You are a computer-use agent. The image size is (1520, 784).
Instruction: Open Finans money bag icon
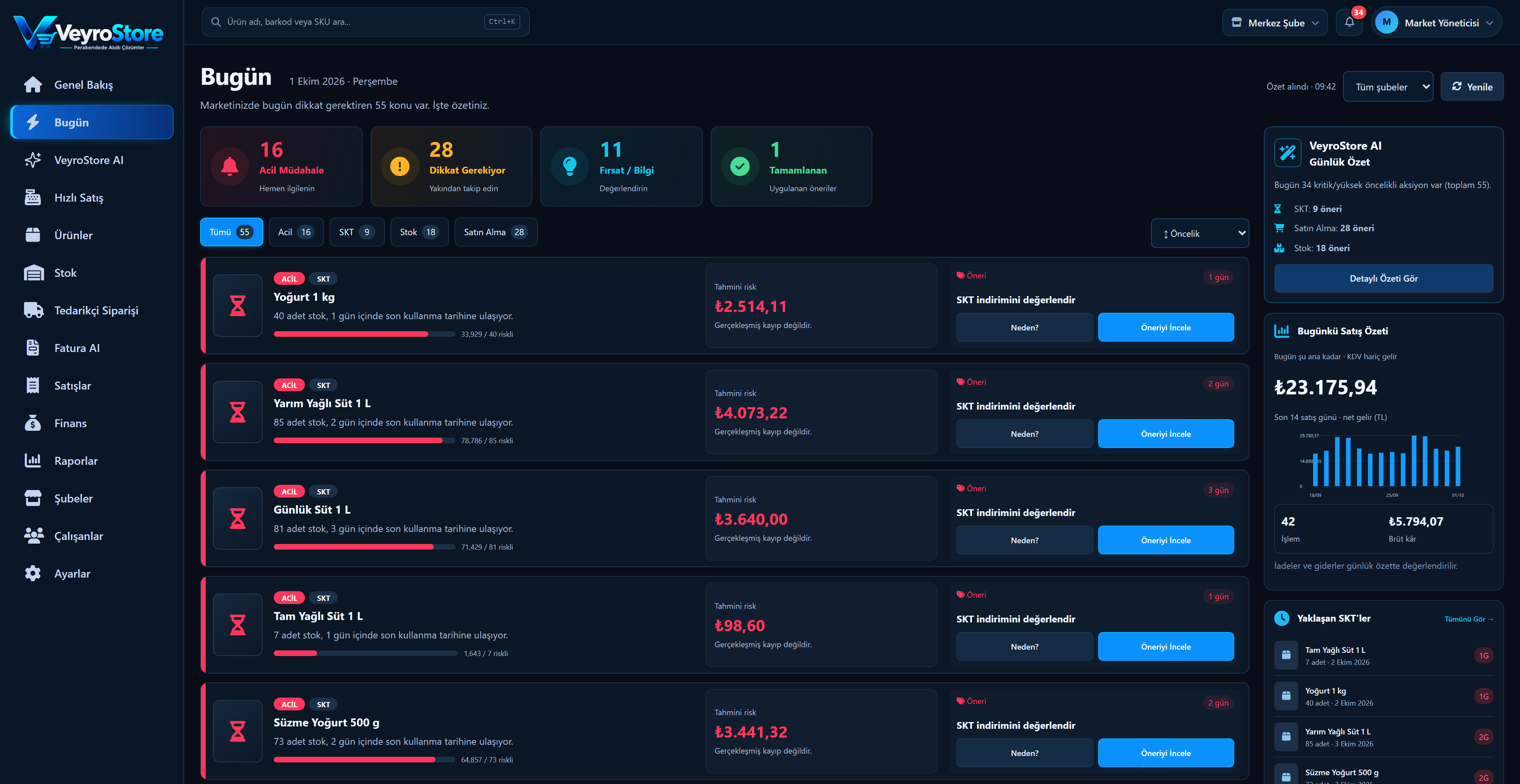pos(33,423)
